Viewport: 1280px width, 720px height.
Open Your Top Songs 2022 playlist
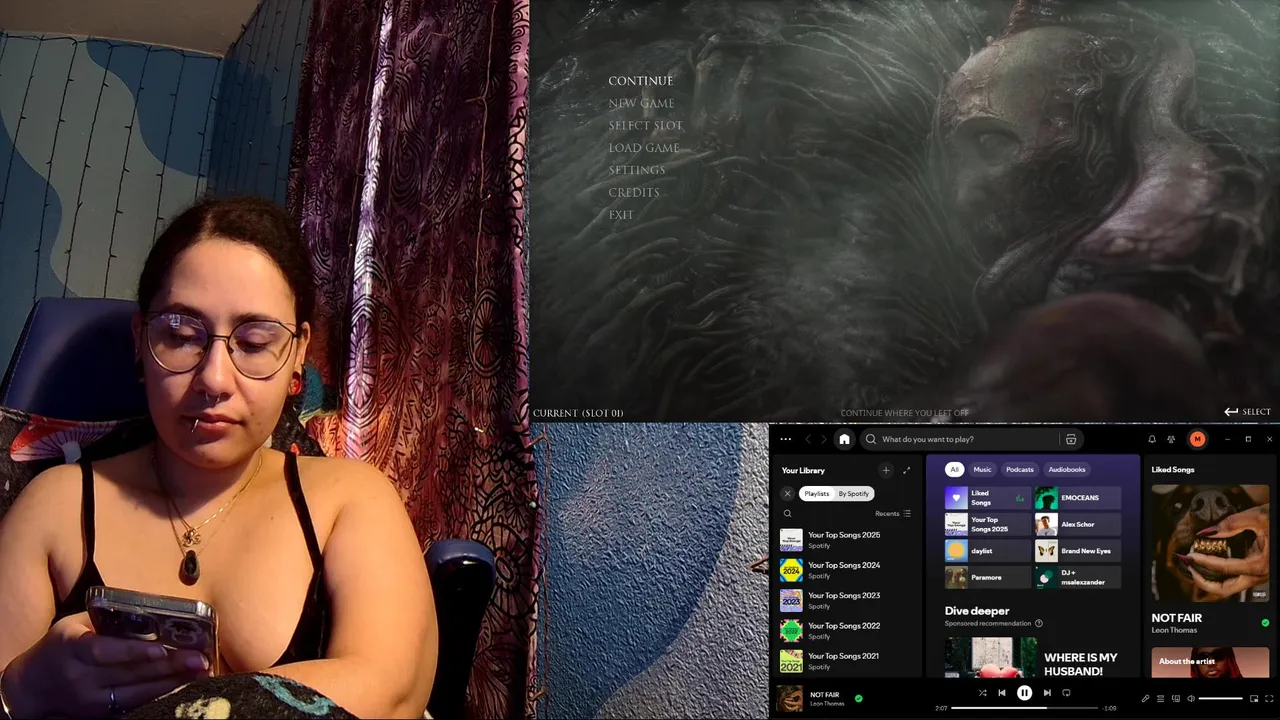pyautogui.click(x=848, y=630)
